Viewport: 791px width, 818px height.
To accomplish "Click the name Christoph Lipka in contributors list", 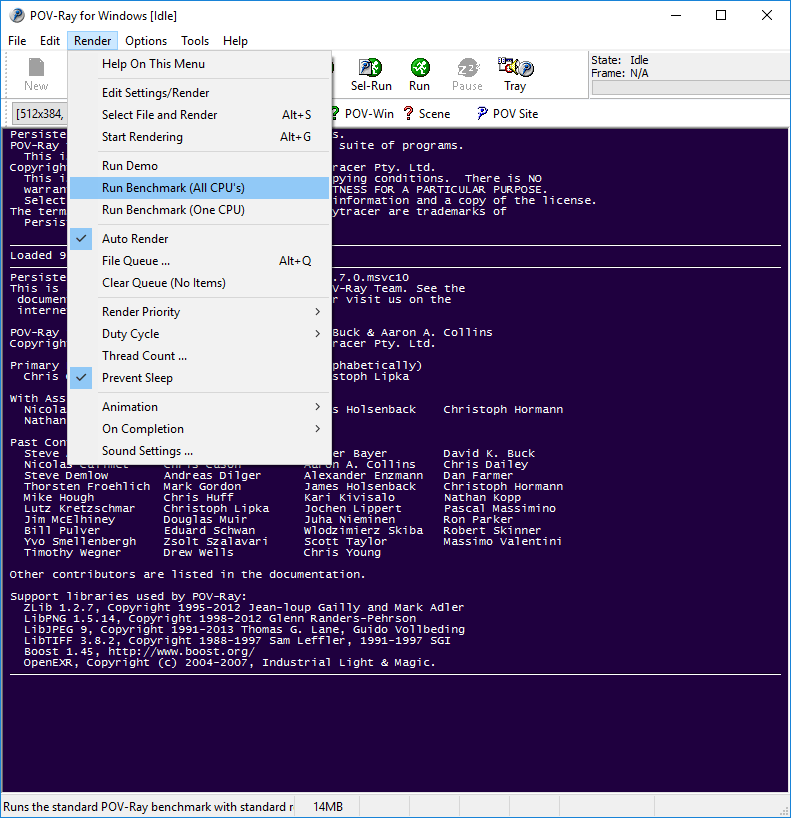I will pyautogui.click(x=216, y=509).
